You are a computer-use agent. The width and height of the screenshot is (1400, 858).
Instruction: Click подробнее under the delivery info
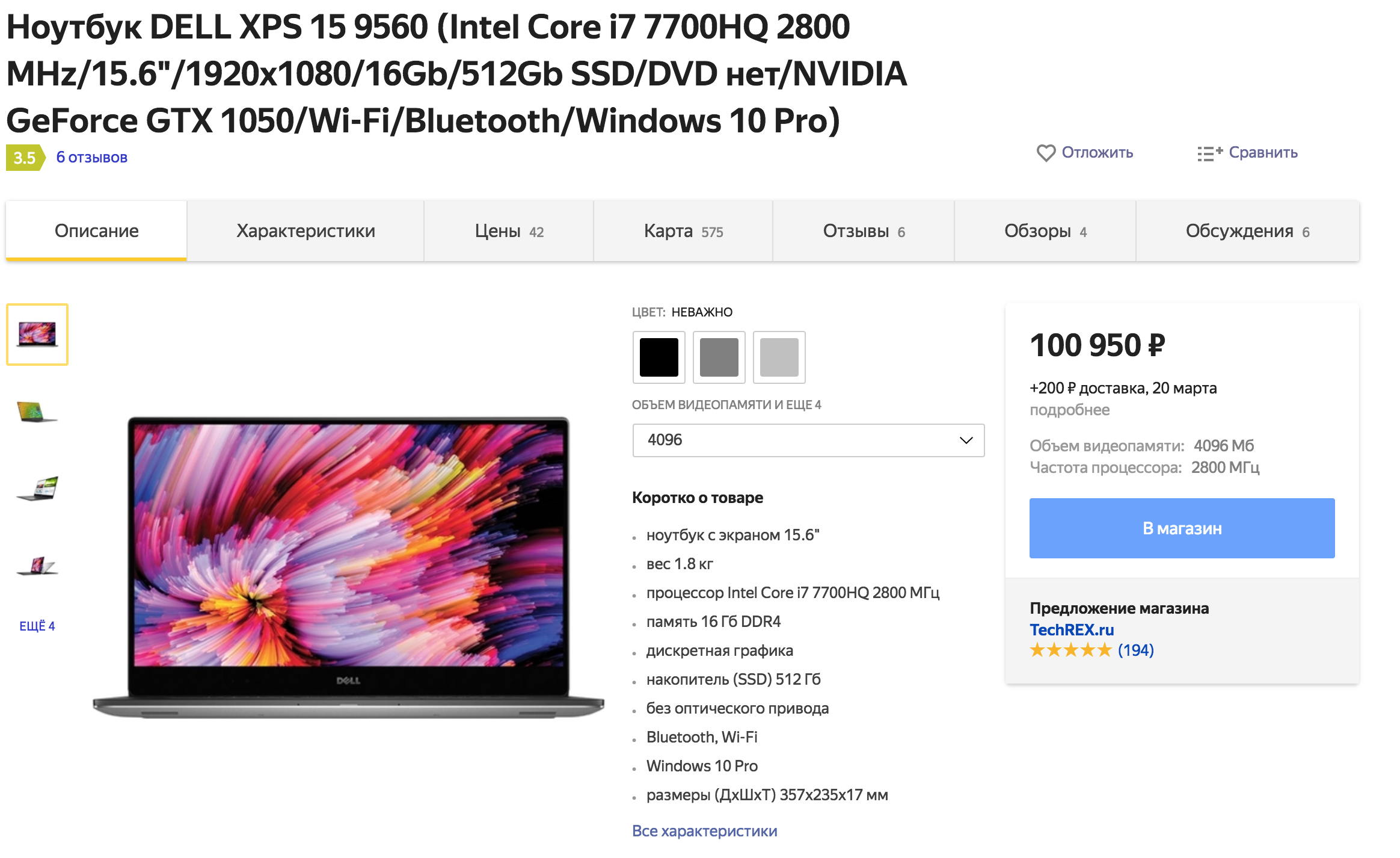pyautogui.click(x=1069, y=410)
